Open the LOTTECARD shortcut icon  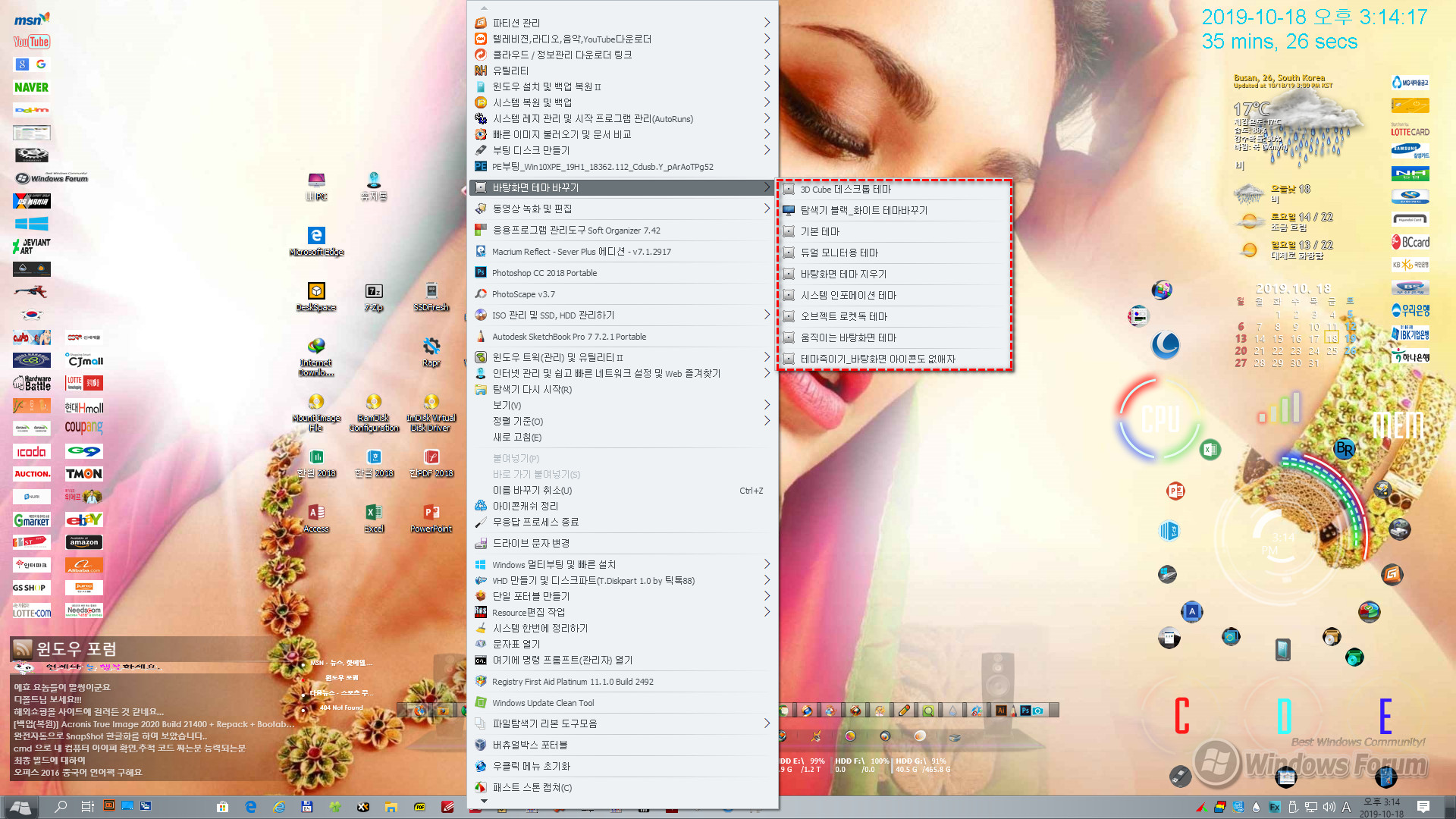[1410, 129]
